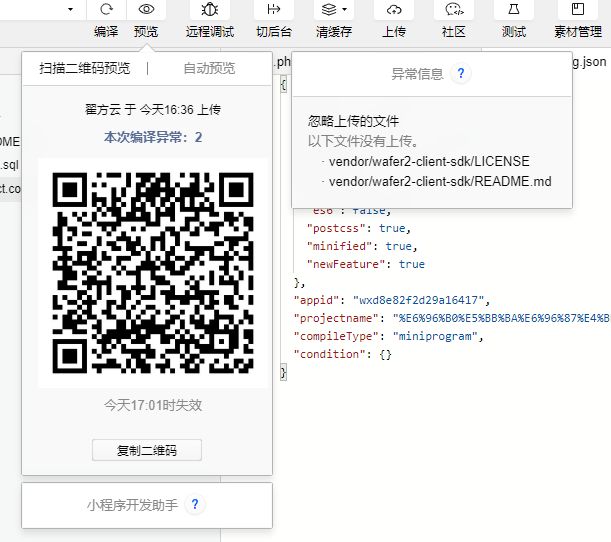Image resolution: width=611 pixels, height=542 pixels.
Task: Click the clear cache layers icon
Action: point(329,9)
